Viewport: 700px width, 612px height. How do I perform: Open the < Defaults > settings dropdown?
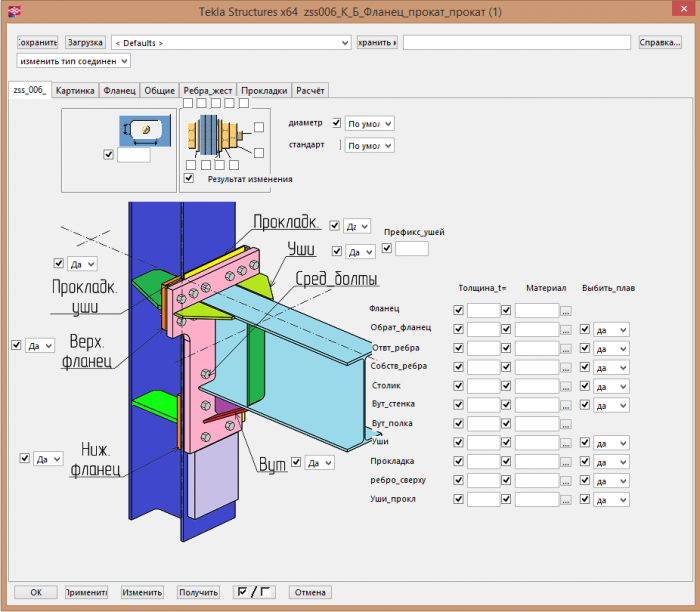point(231,43)
